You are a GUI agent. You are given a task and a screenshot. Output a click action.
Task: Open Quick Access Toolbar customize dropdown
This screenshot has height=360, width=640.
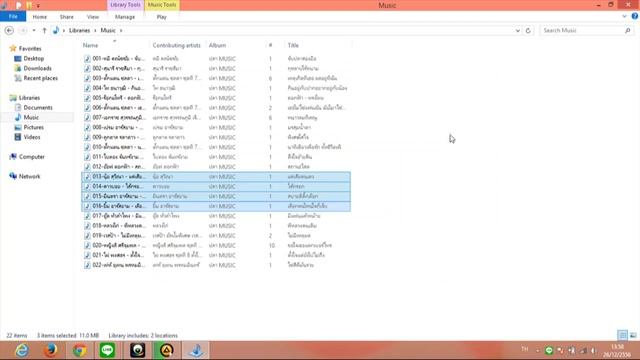(38, 6)
